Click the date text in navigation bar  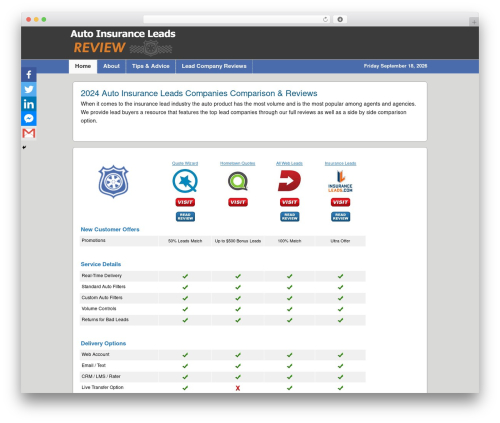tap(395, 66)
